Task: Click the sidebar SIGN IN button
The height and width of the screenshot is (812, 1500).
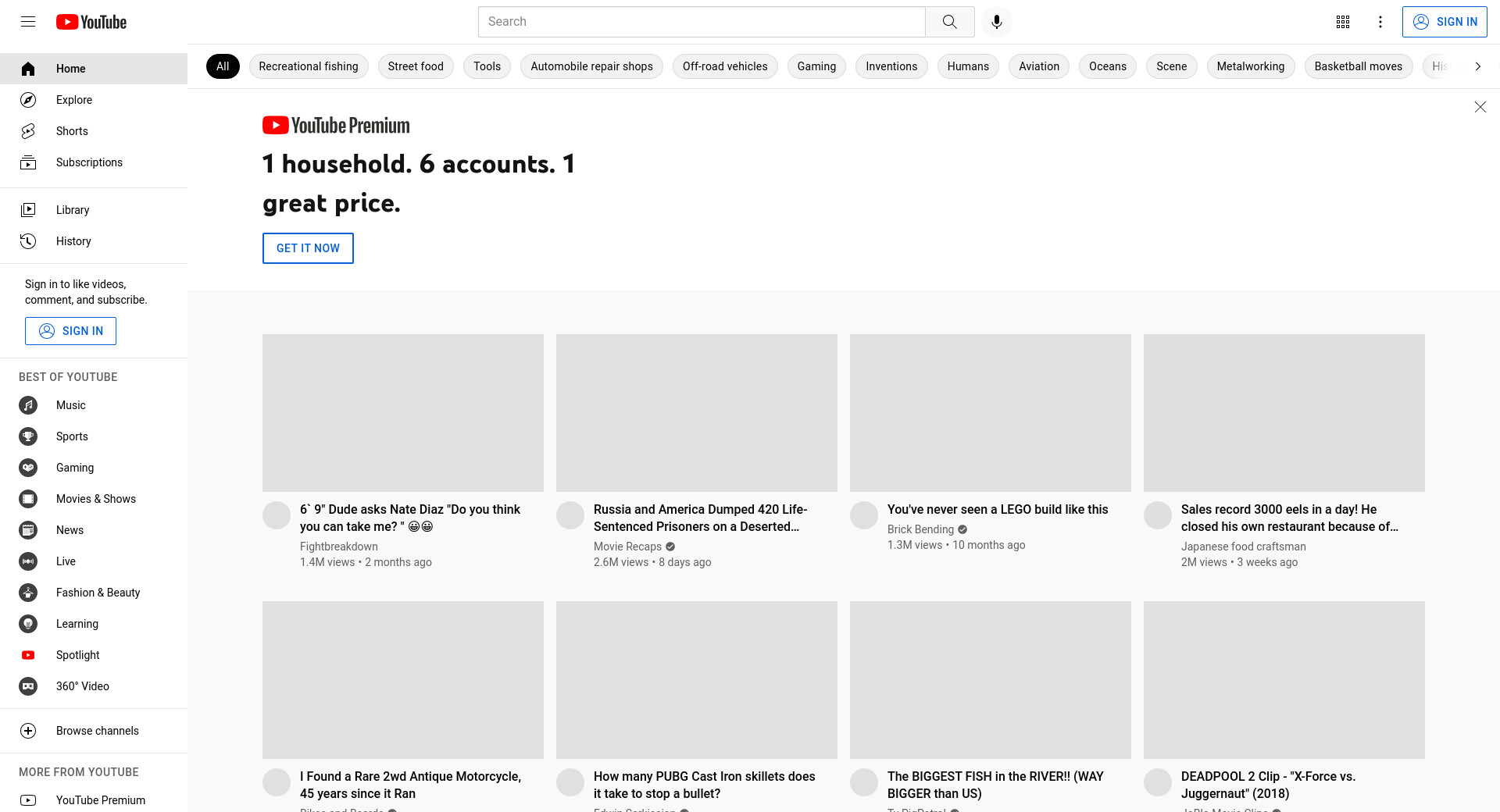Action: click(70, 331)
